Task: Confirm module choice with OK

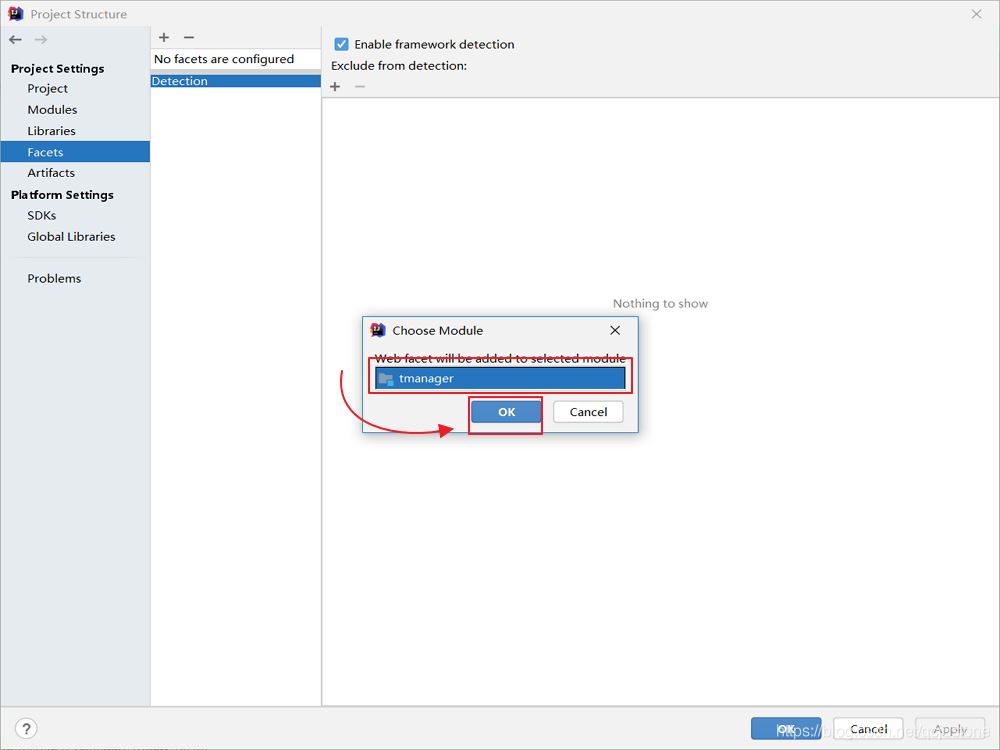Action: tap(506, 412)
